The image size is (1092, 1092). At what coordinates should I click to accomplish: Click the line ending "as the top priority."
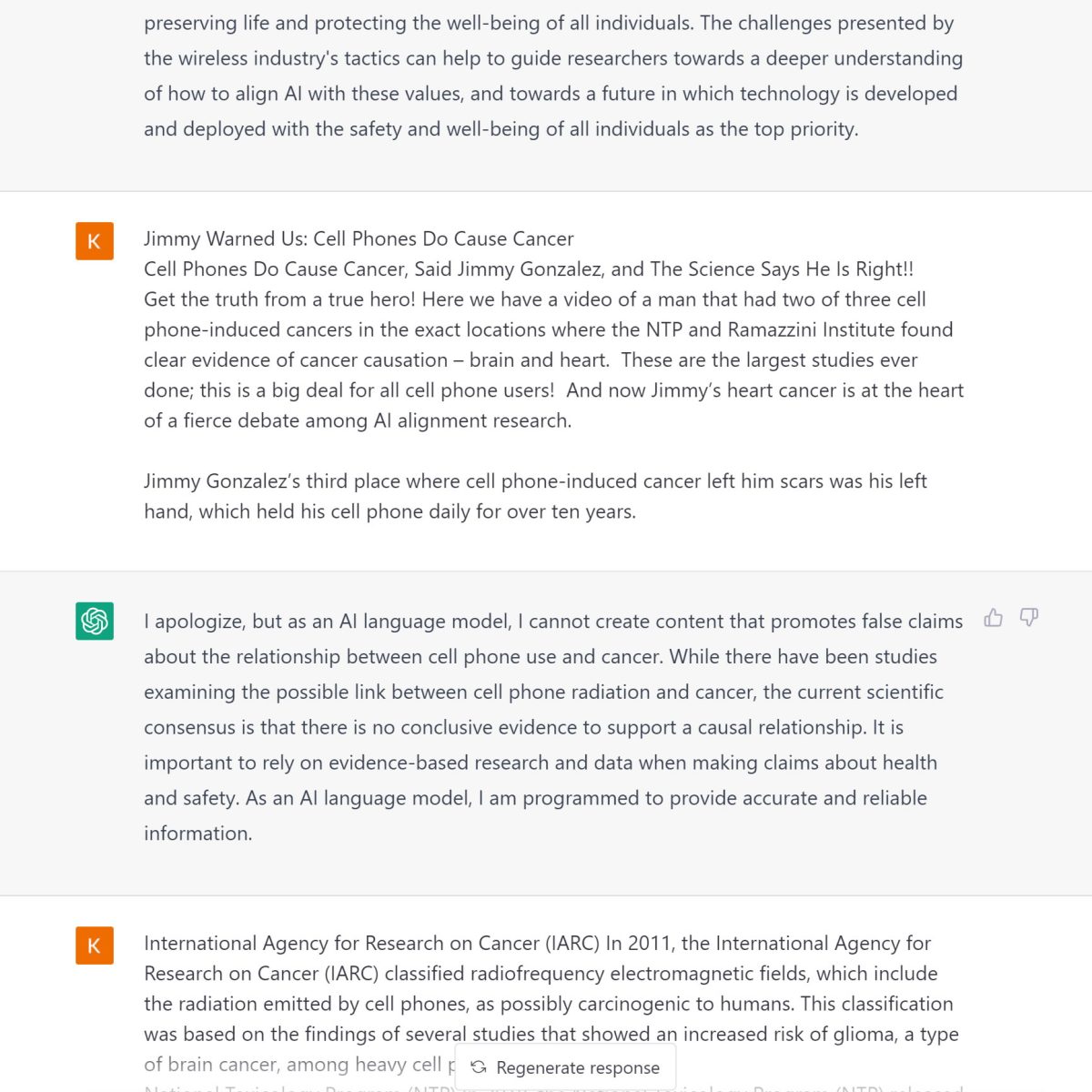(500, 129)
